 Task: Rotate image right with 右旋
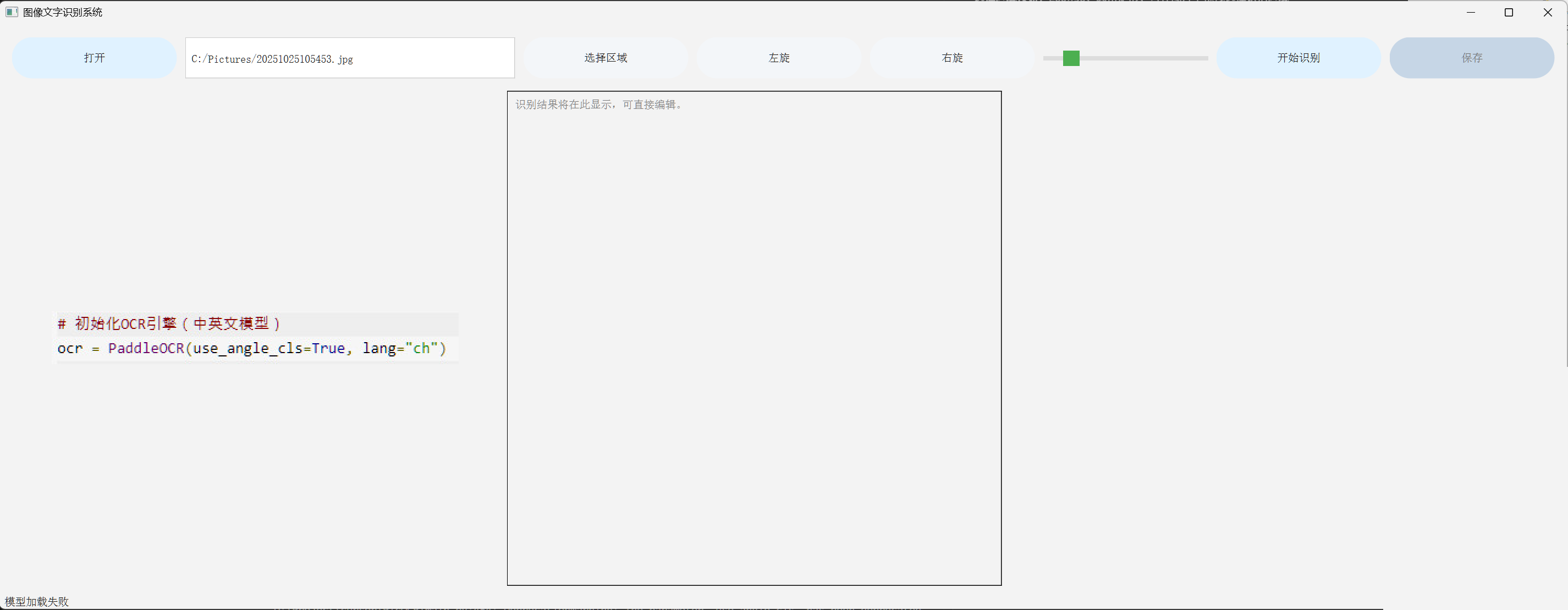952,58
